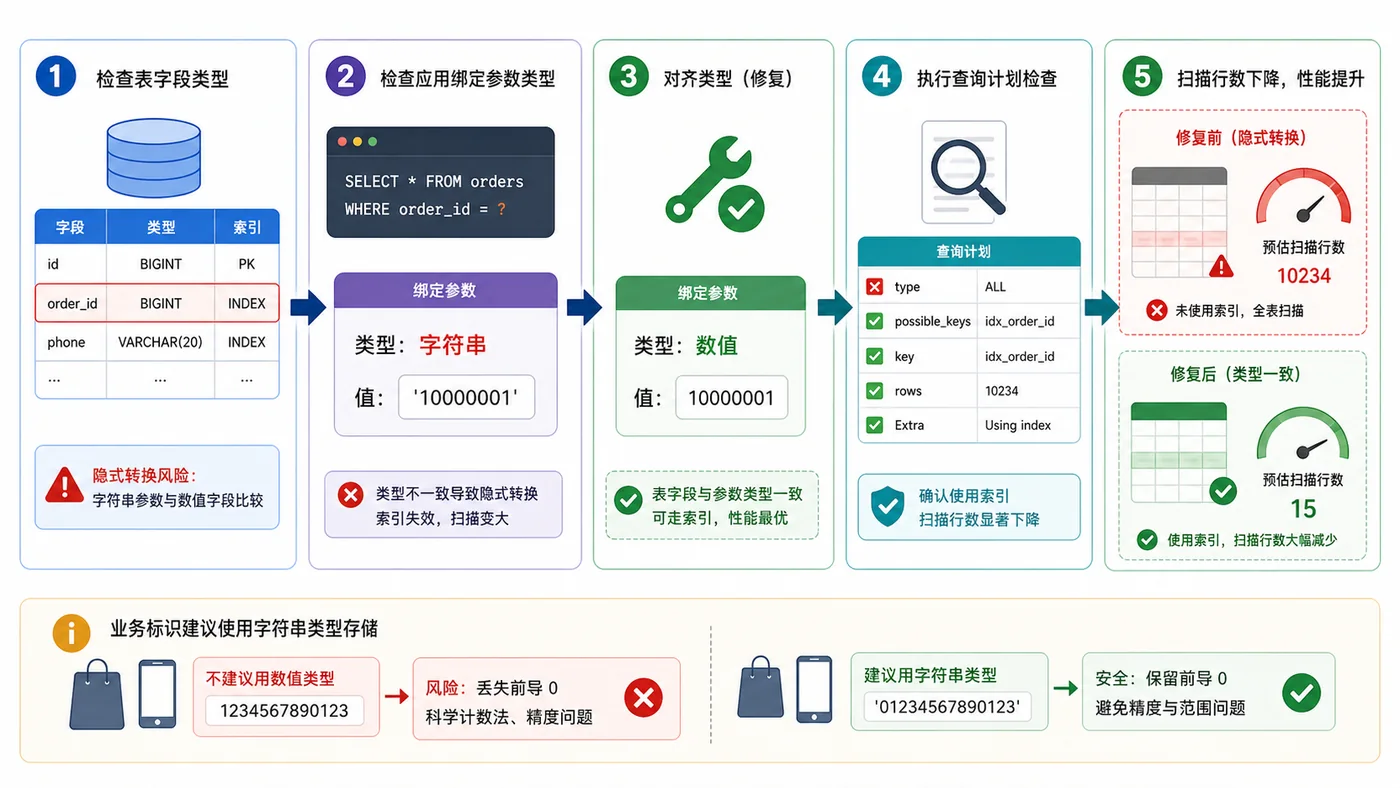Click the red 字符串 type text
1400x788 pixels.
[453, 346]
